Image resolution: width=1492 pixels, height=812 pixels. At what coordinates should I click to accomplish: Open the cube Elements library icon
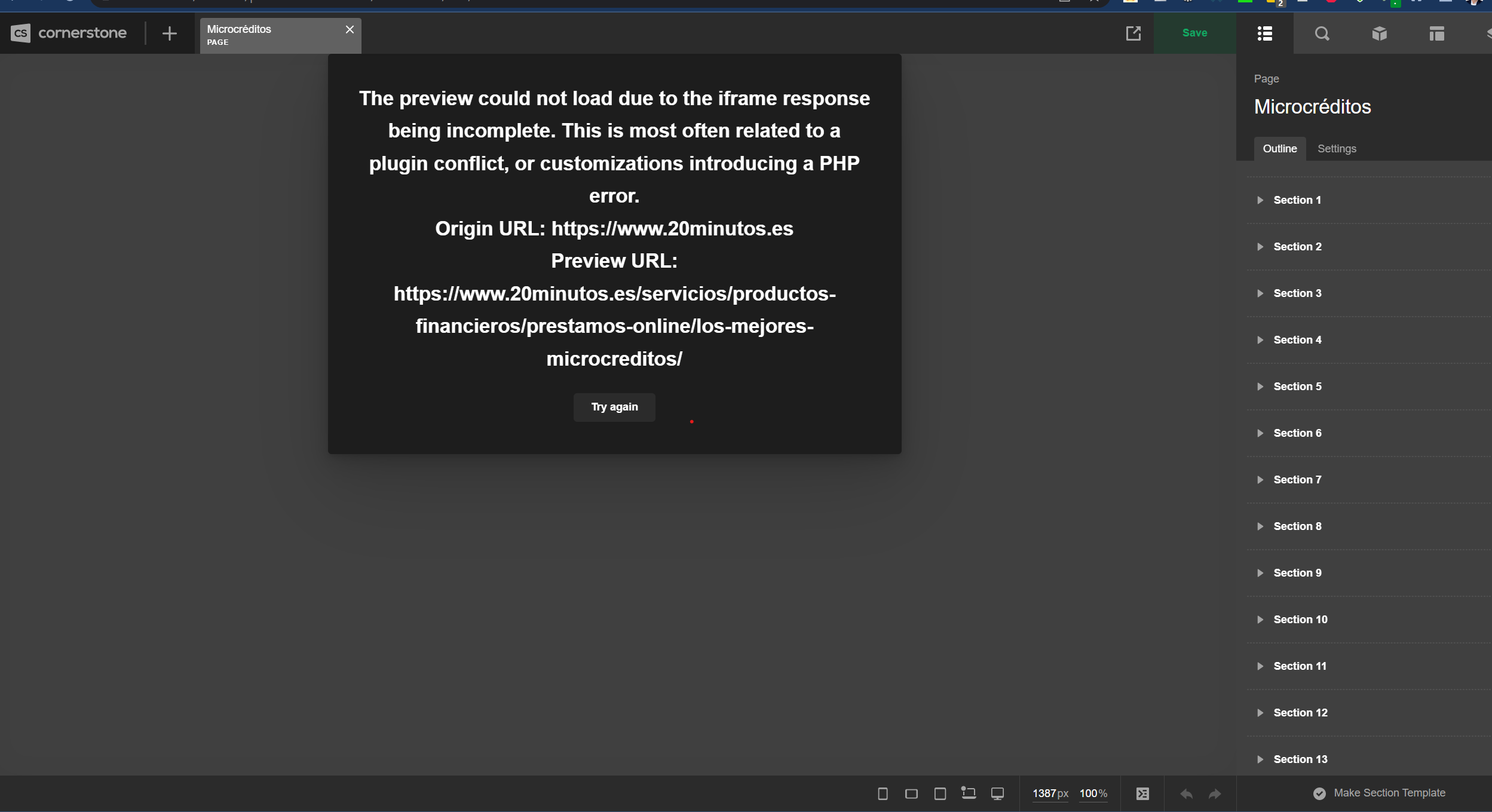pyautogui.click(x=1379, y=33)
